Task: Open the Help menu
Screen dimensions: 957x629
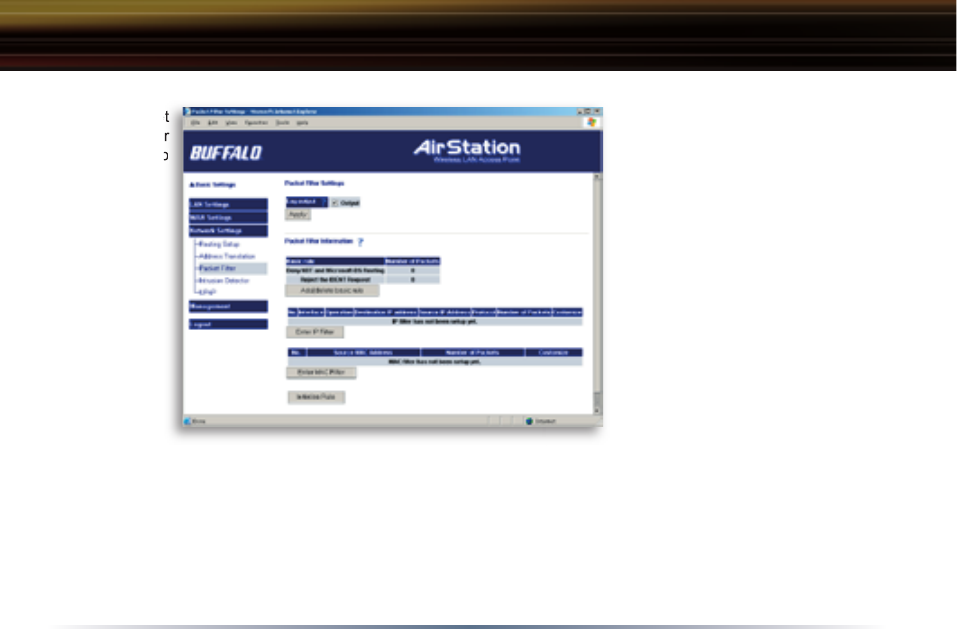Action: (x=302, y=123)
